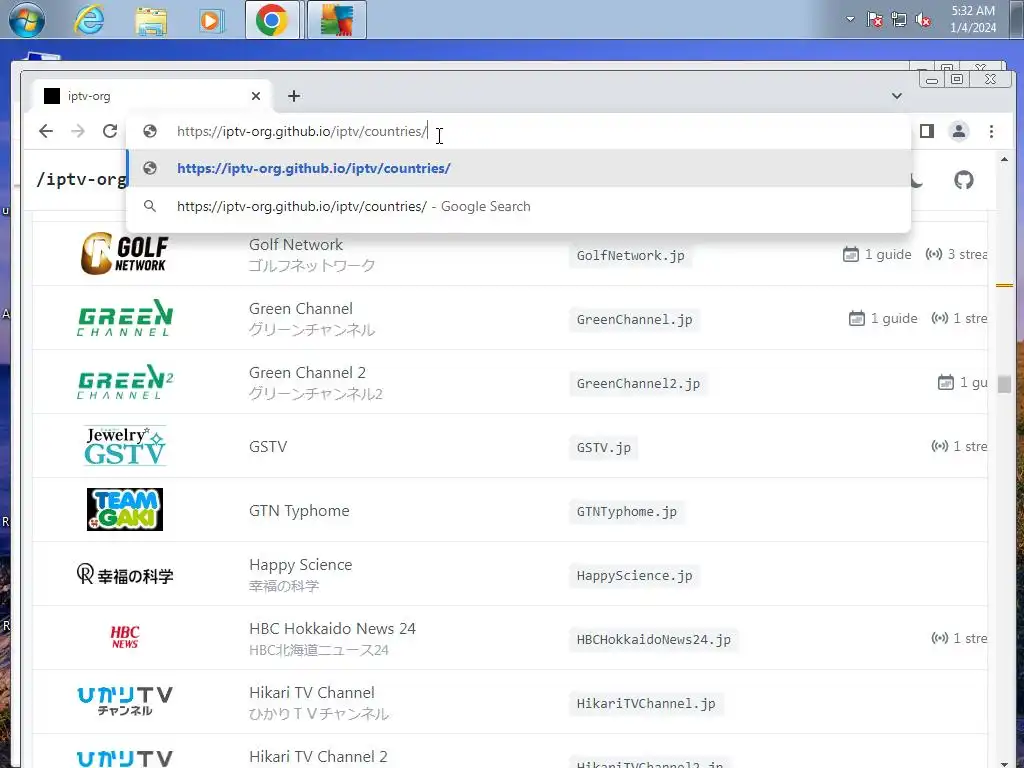Click the Green Channel logo

(x=125, y=317)
